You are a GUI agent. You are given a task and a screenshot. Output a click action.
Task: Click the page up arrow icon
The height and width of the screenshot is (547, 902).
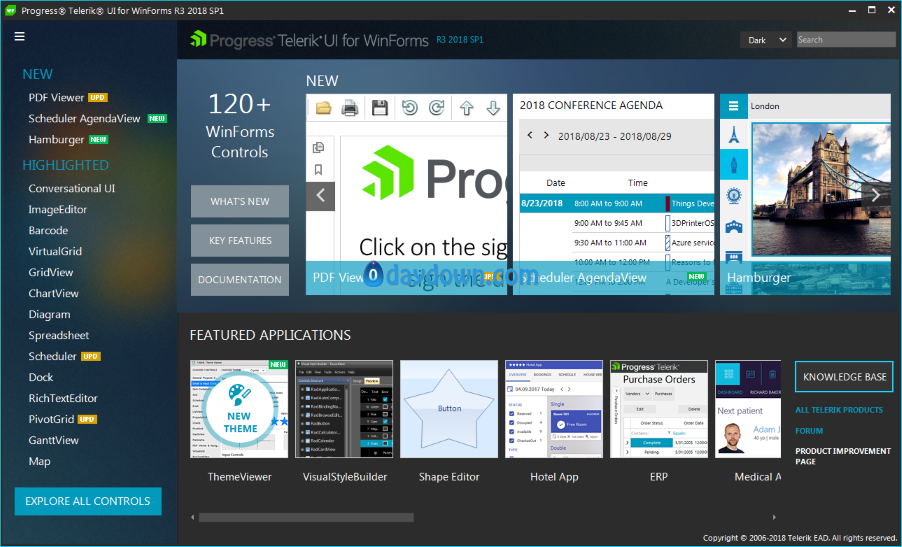click(467, 108)
